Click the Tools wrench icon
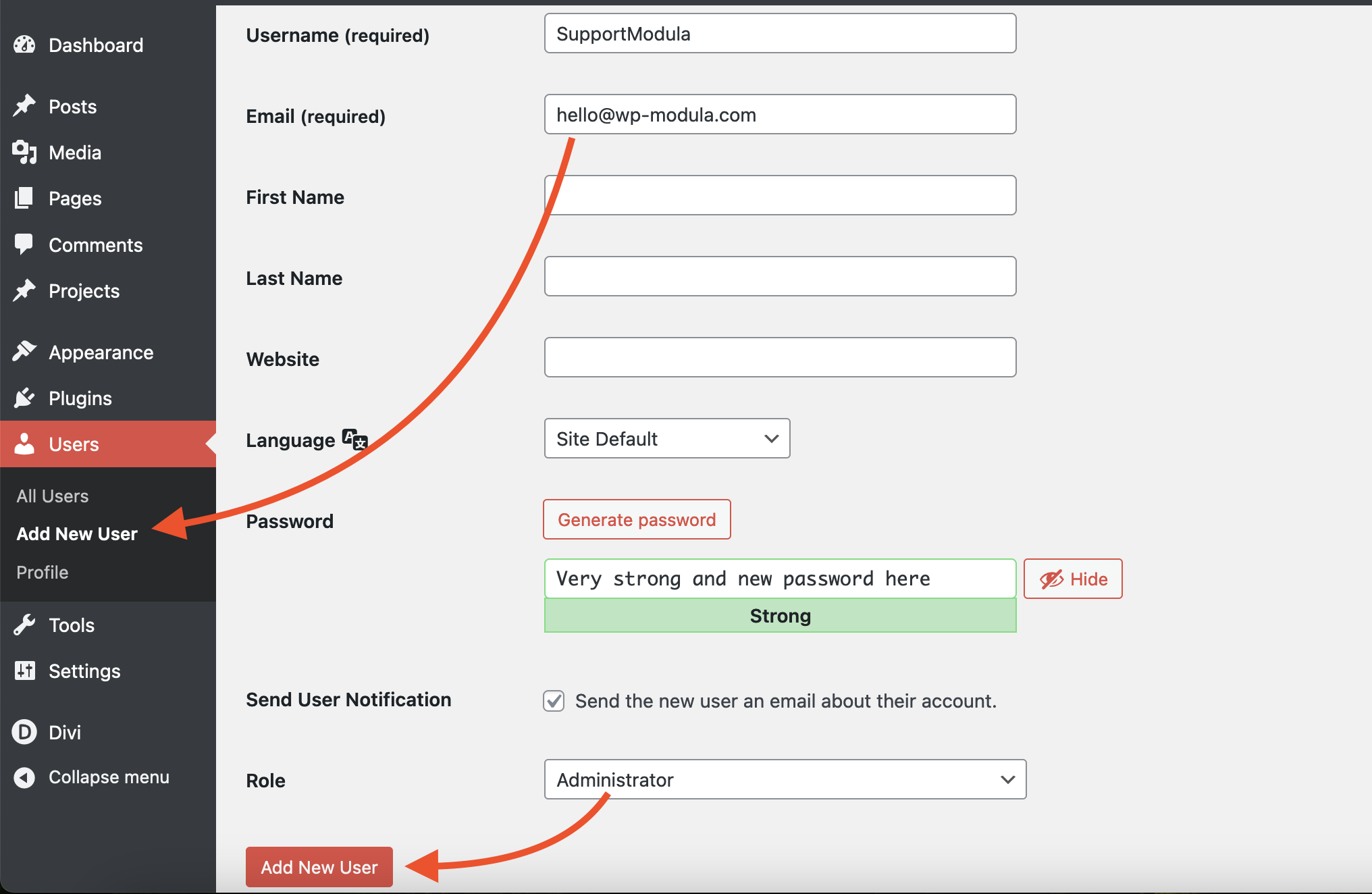1372x894 pixels. (x=24, y=625)
